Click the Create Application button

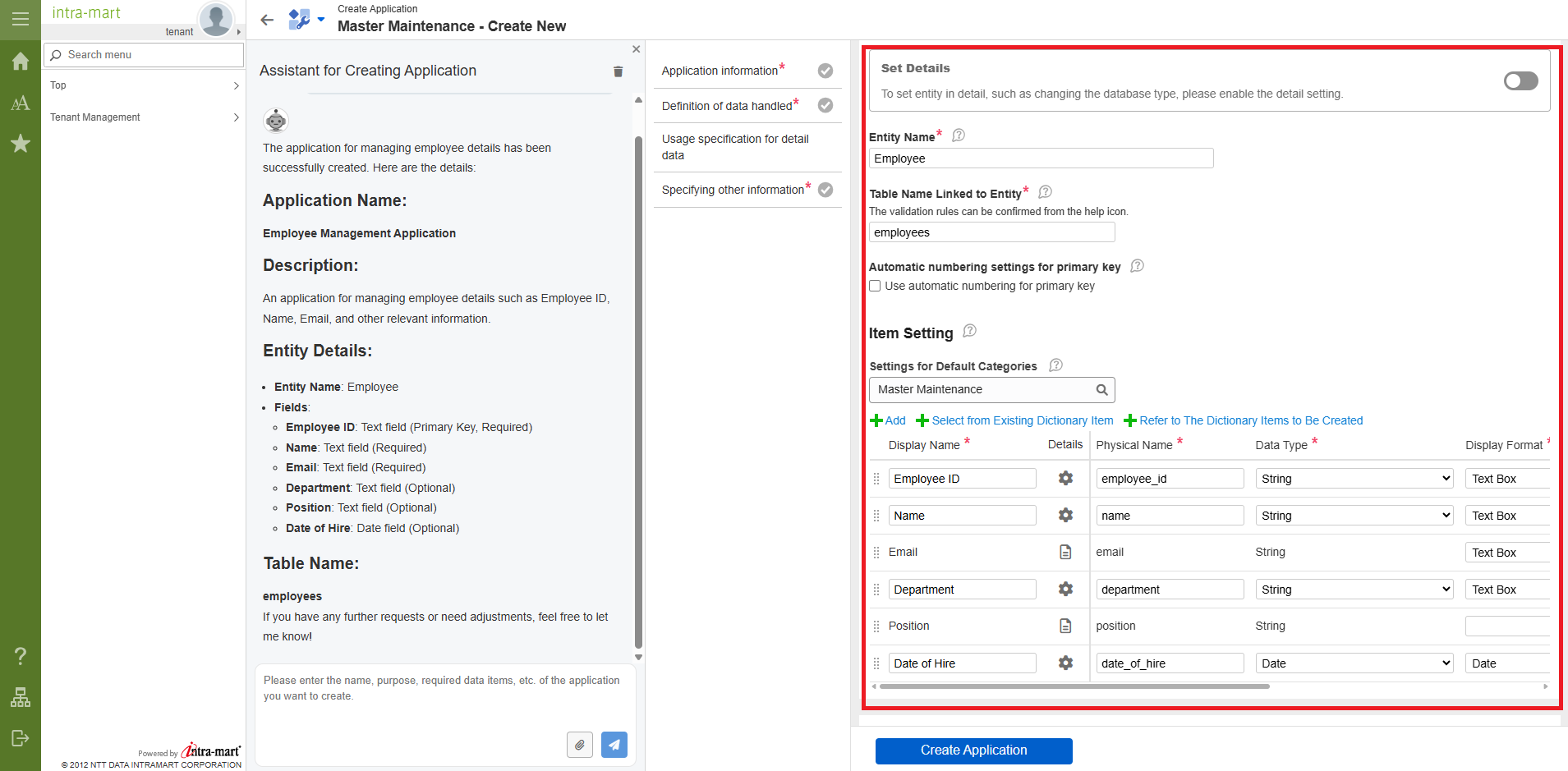click(x=973, y=750)
